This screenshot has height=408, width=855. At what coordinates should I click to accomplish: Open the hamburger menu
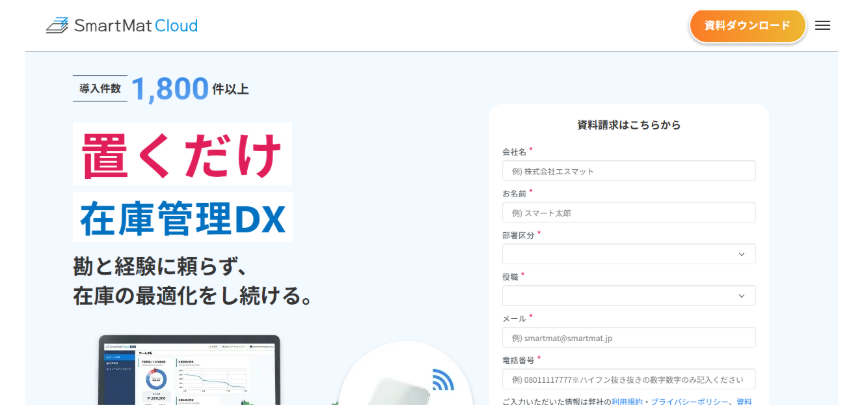pyautogui.click(x=822, y=26)
